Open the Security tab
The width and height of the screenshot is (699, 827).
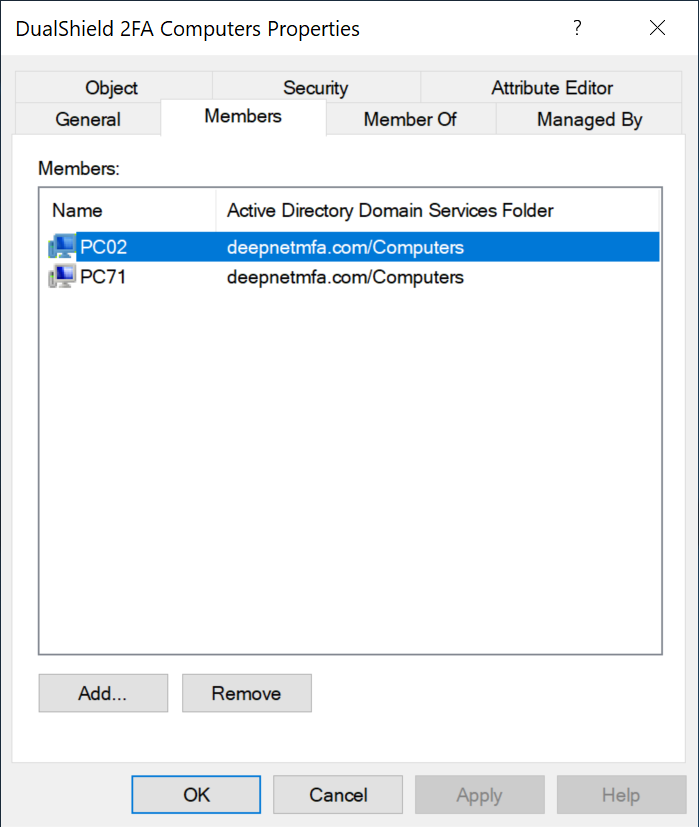pyautogui.click(x=316, y=88)
